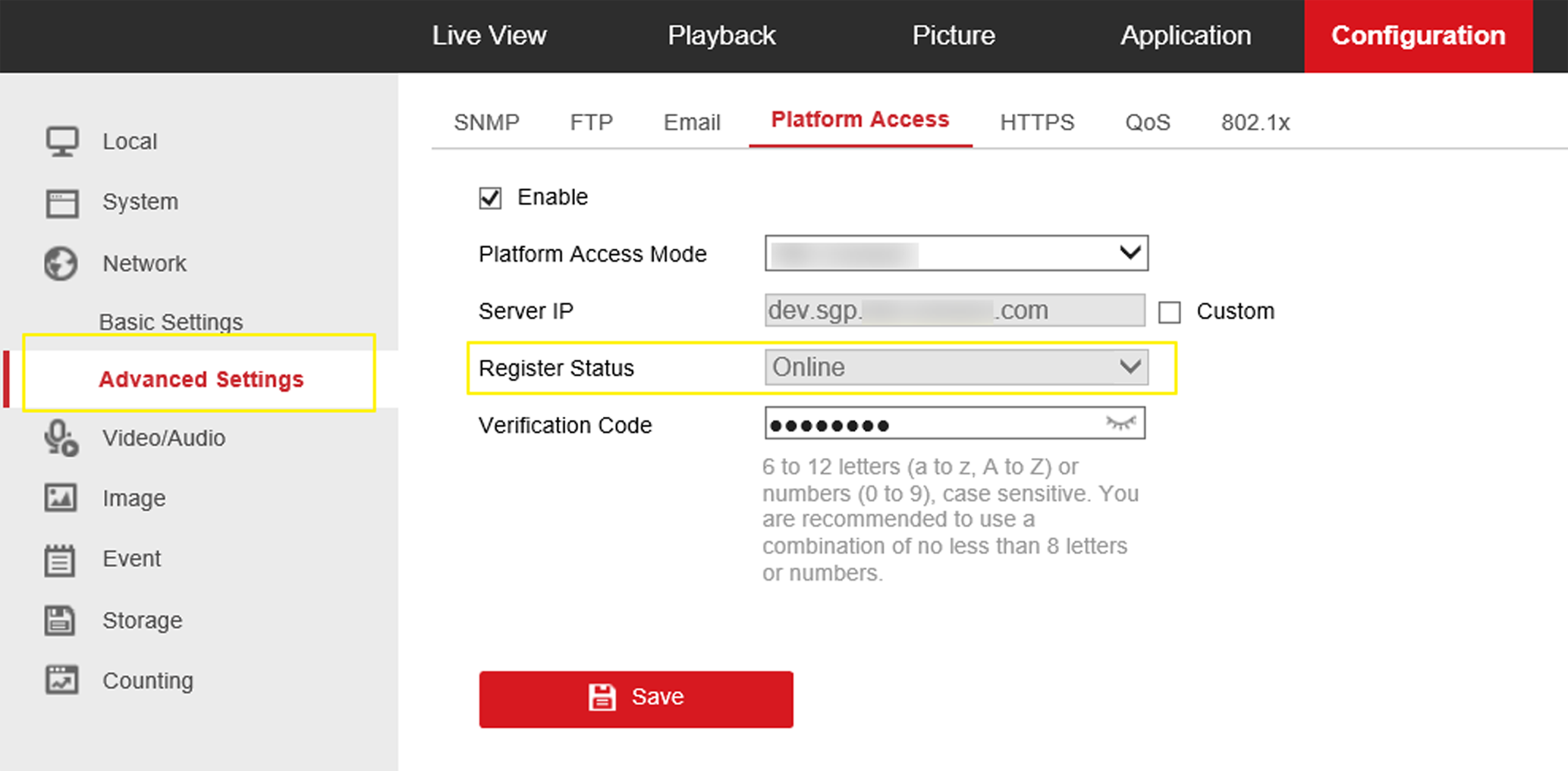The width and height of the screenshot is (1568, 771).
Task: Select Advanced Settings in sidebar
Action: point(201,379)
